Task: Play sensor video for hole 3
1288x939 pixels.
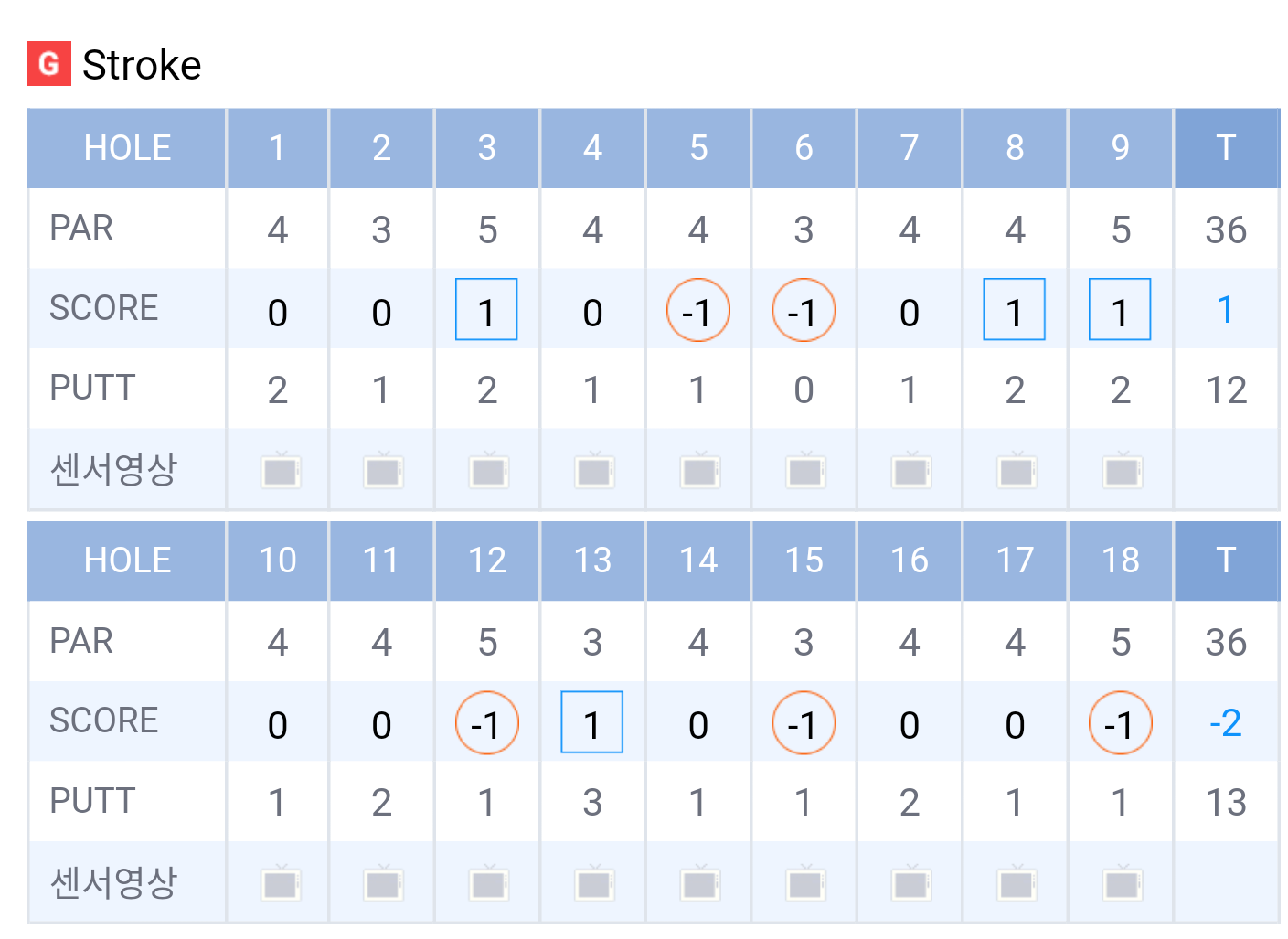Action: point(488,471)
